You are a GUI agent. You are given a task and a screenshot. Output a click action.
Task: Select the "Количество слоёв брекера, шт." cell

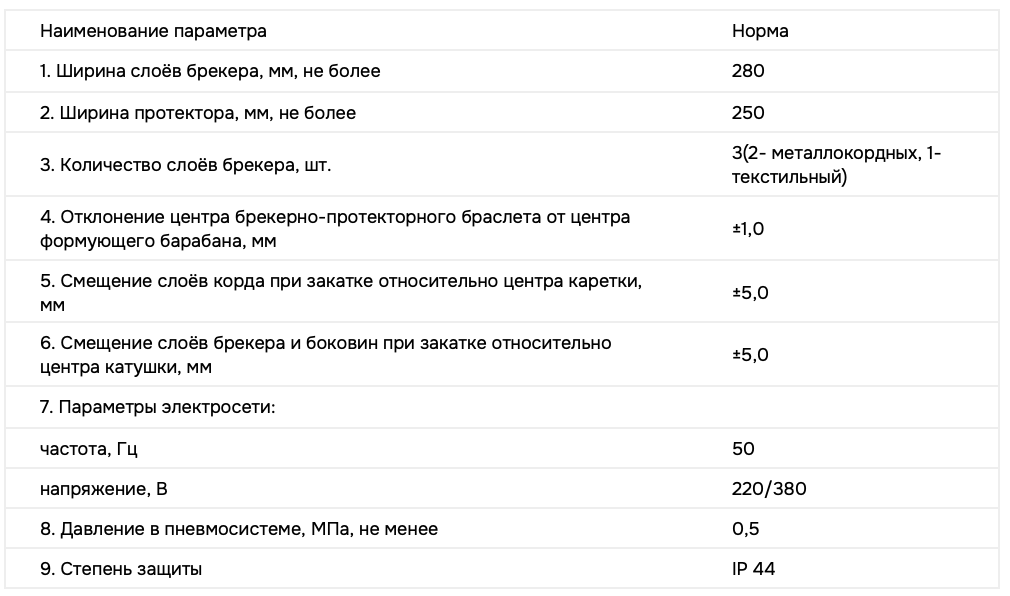(185, 165)
